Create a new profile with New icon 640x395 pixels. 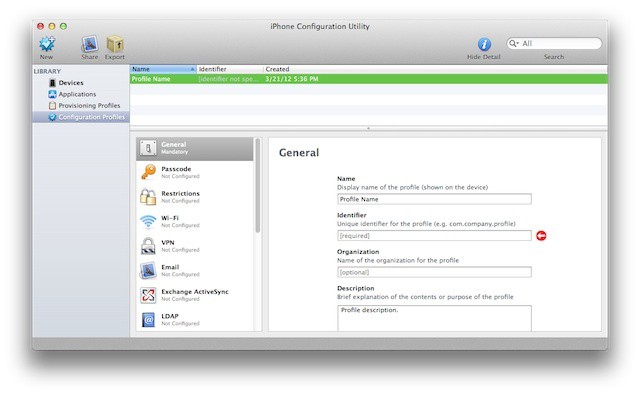point(47,44)
